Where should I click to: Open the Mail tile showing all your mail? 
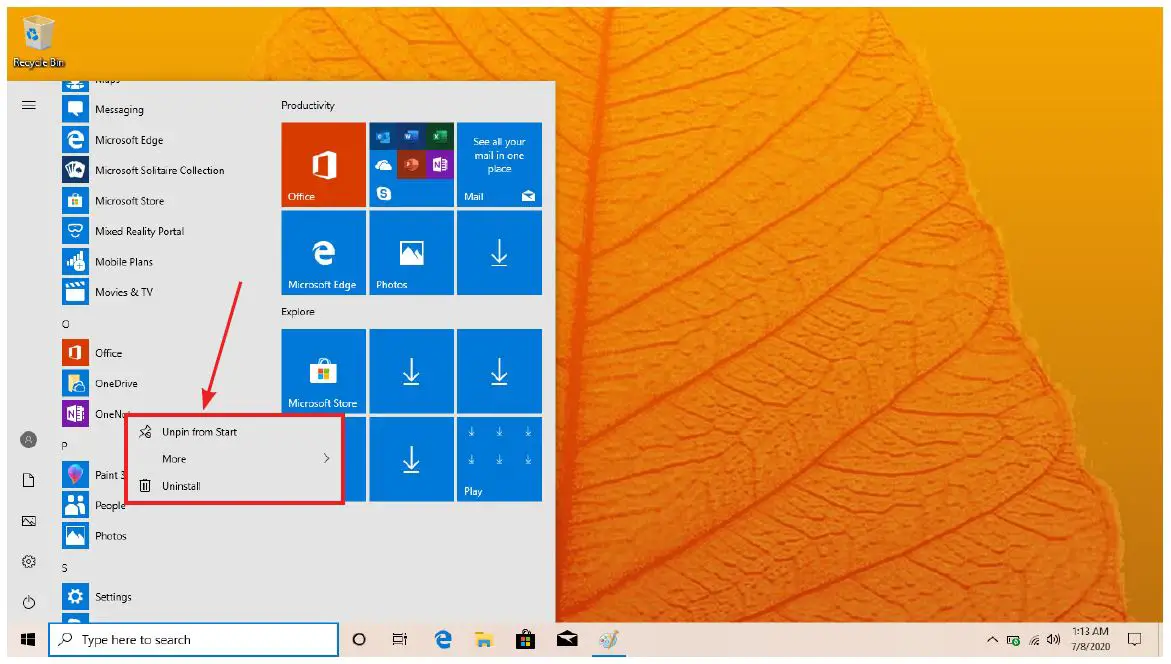point(499,165)
